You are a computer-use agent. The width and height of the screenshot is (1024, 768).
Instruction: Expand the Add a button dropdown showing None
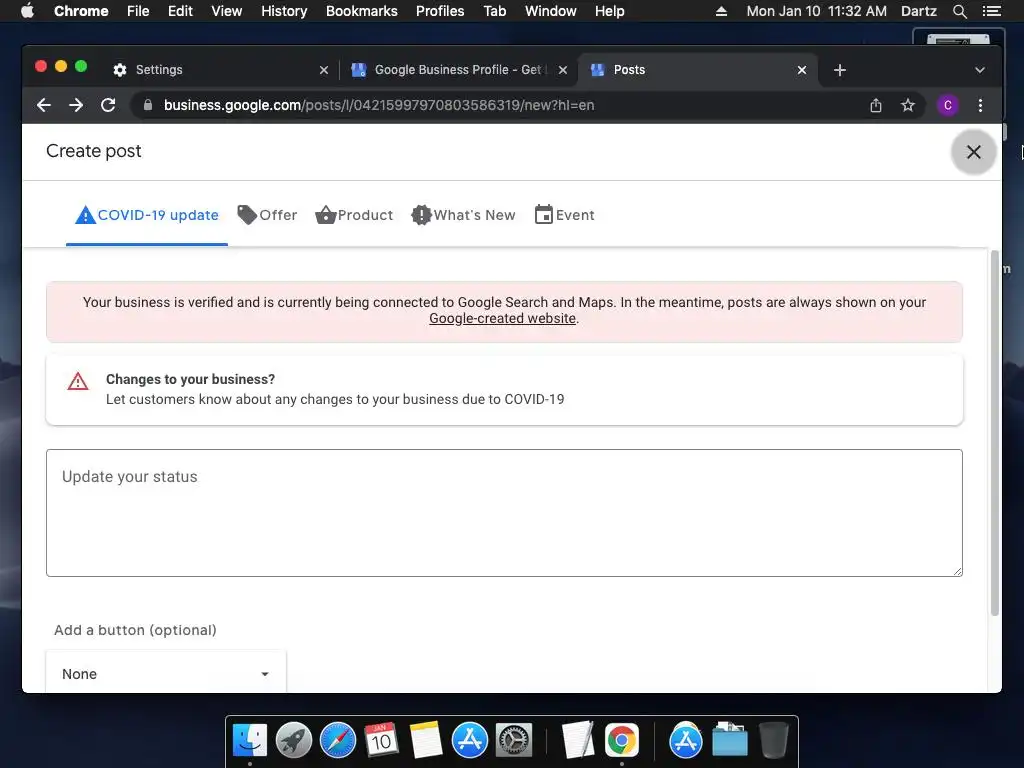(x=166, y=673)
